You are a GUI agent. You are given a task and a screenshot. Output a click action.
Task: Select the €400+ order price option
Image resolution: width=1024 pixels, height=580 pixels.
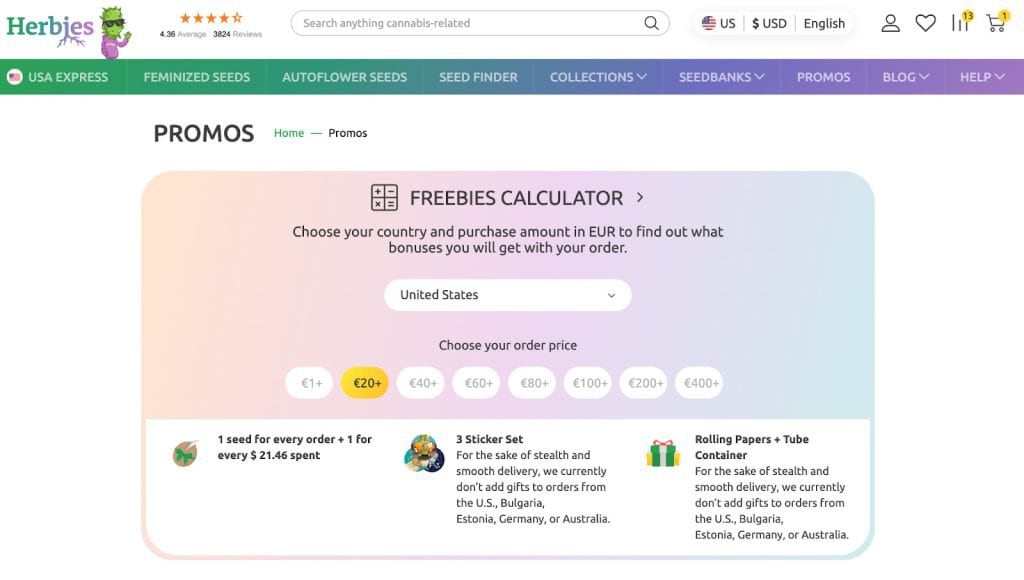(702, 383)
